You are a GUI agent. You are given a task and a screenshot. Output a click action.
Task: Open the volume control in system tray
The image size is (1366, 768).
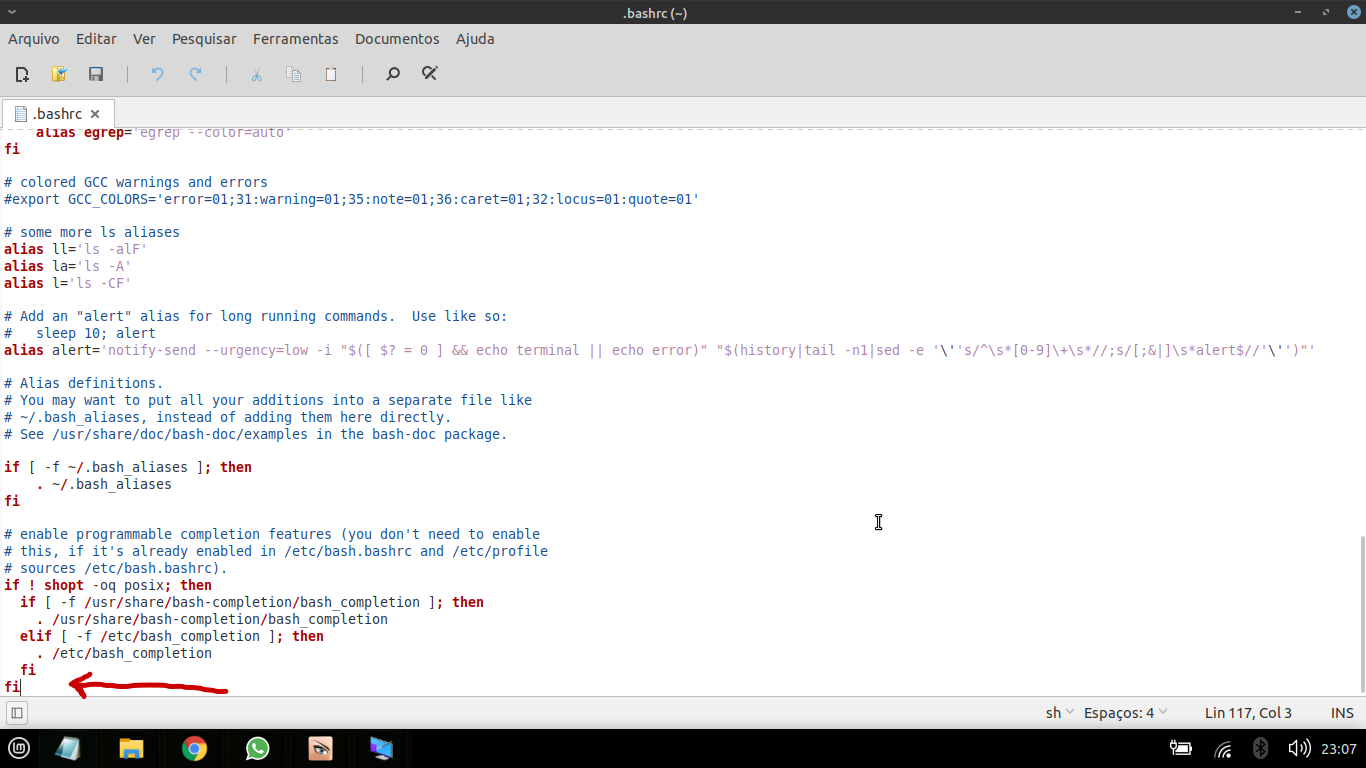pos(1299,748)
